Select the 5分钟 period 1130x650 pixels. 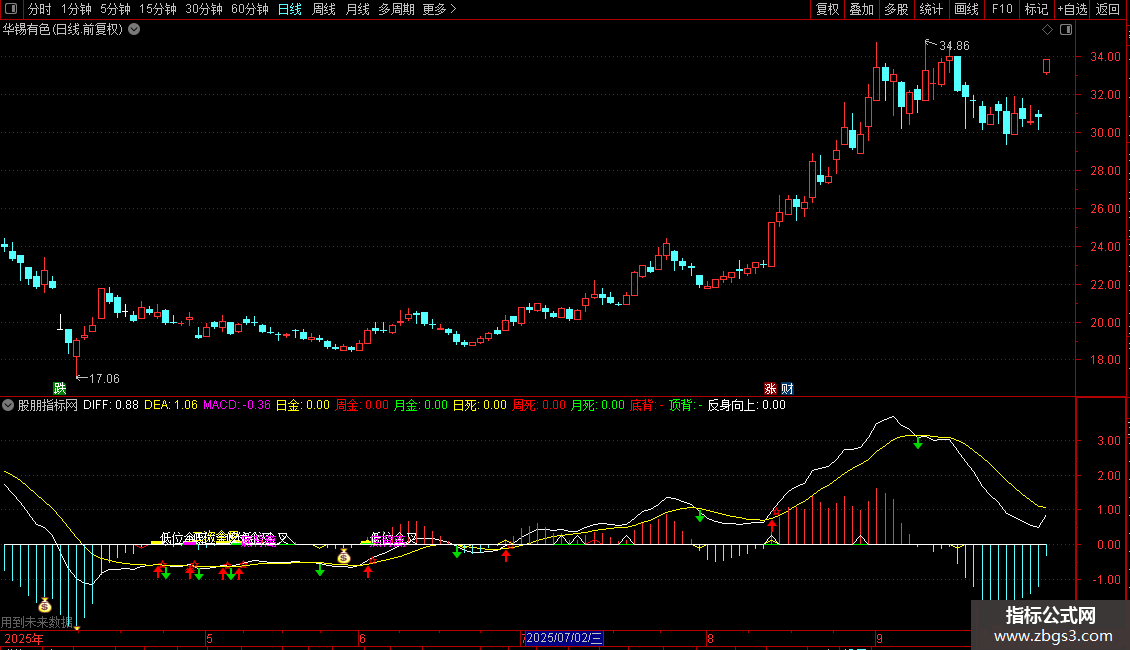(115, 9)
